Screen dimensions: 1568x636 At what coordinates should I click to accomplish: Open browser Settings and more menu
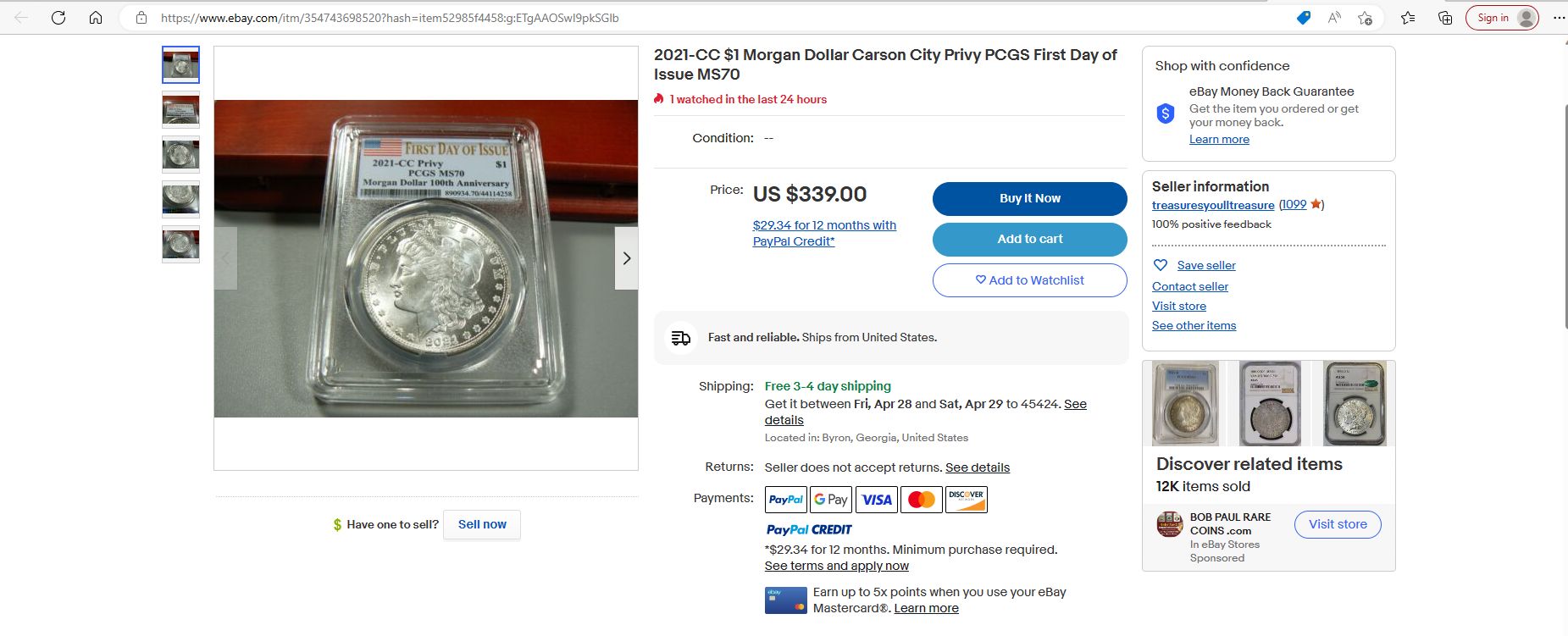[x=1559, y=18]
